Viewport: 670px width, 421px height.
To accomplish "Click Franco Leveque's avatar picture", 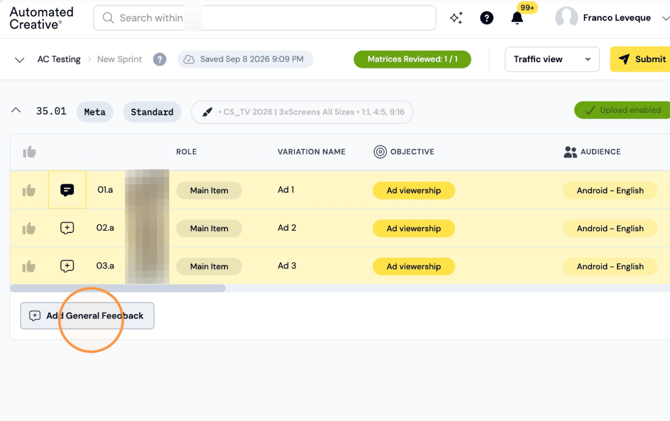I will tap(566, 18).
